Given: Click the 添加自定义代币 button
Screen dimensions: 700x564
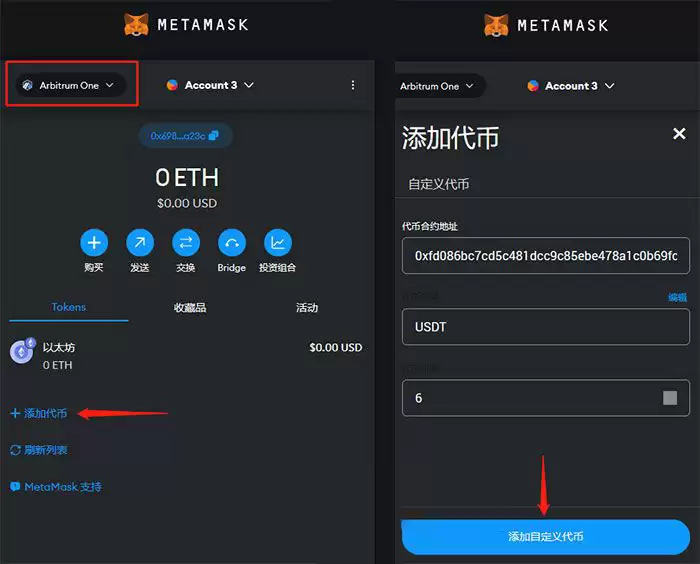Looking at the screenshot, I should tap(546, 536).
